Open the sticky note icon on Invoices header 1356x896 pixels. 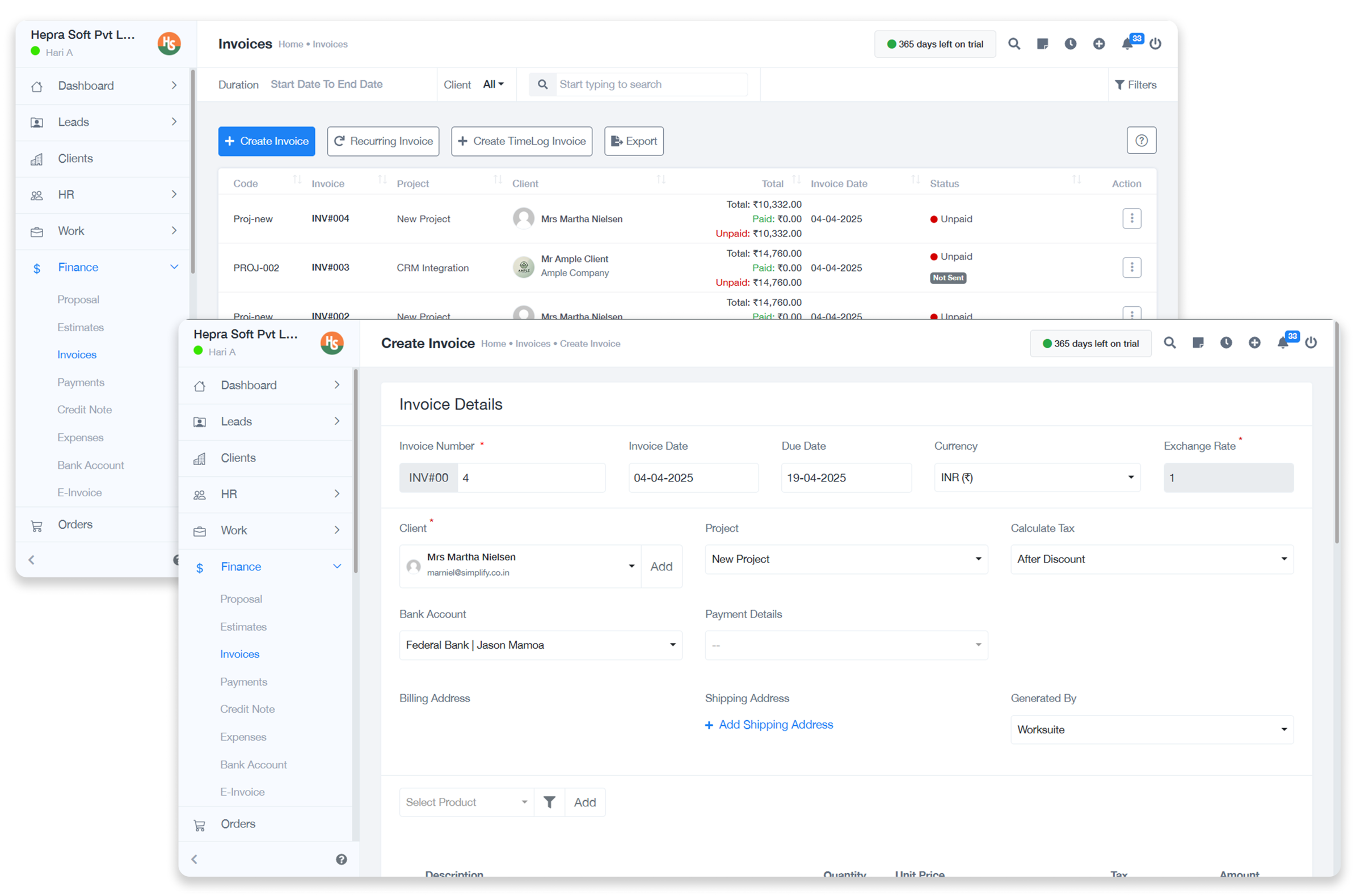pyautogui.click(x=1042, y=44)
